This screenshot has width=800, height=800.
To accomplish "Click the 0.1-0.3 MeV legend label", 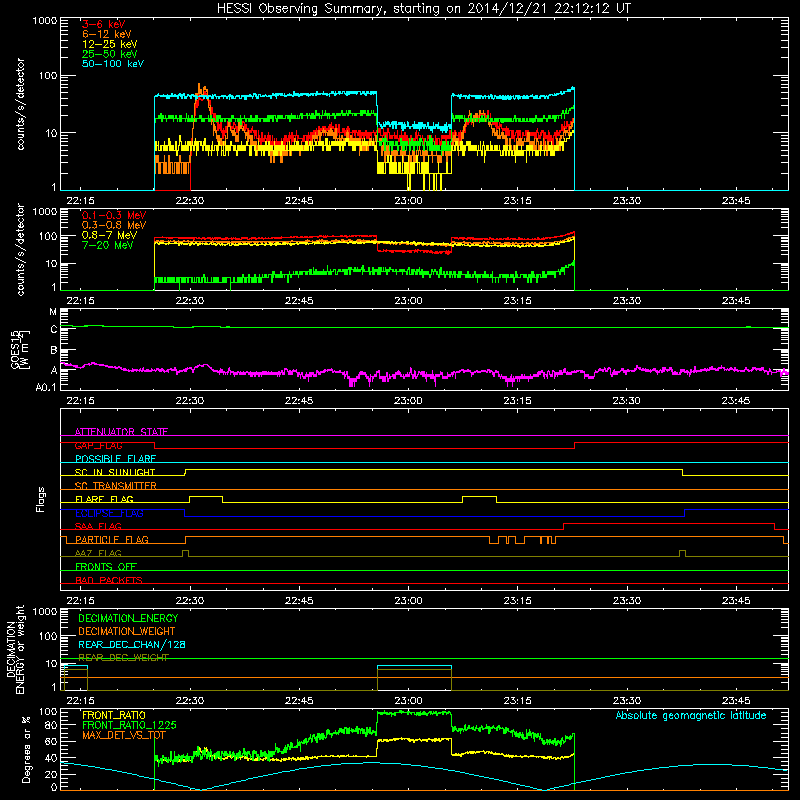I will pyautogui.click(x=114, y=215).
